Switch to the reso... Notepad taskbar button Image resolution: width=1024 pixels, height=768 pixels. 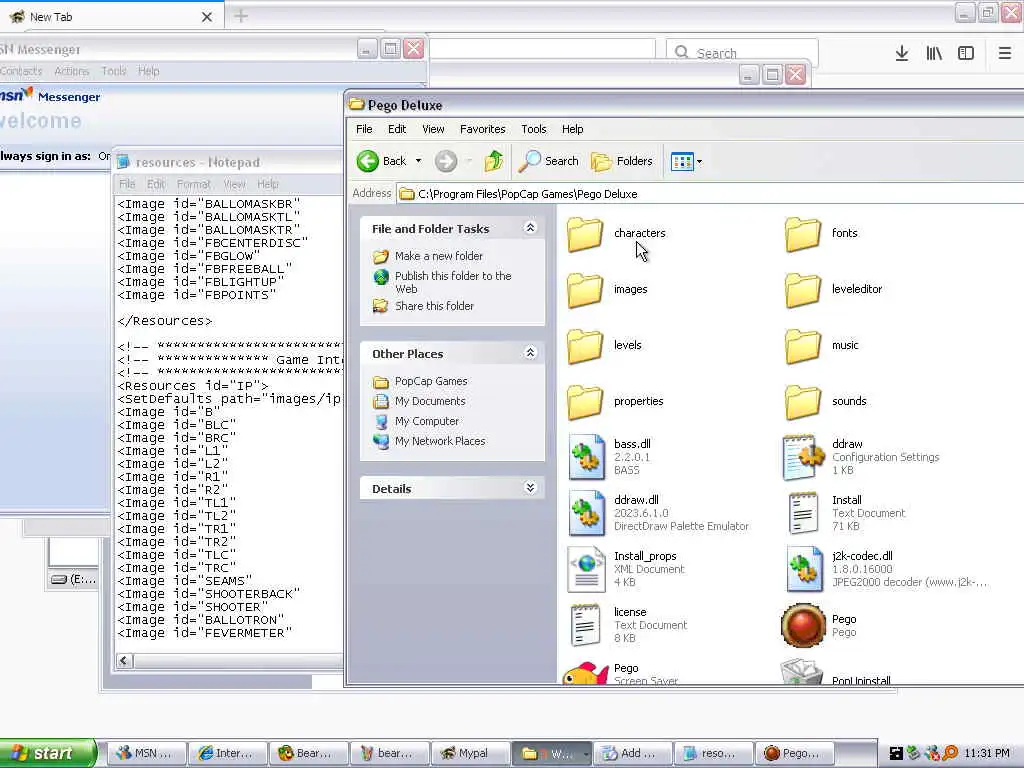coord(713,754)
